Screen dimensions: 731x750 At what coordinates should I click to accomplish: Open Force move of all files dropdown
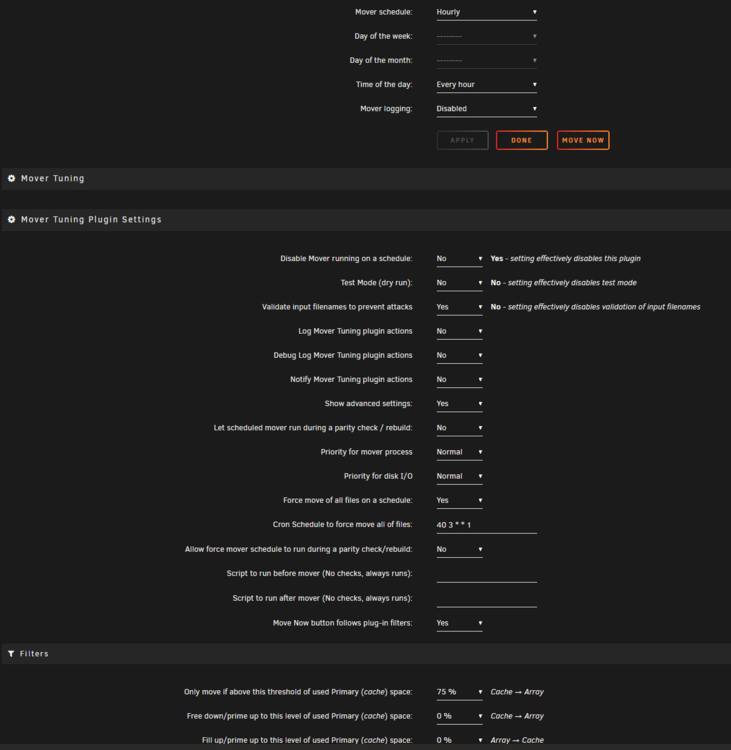pyautogui.click(x=459, y=500)
